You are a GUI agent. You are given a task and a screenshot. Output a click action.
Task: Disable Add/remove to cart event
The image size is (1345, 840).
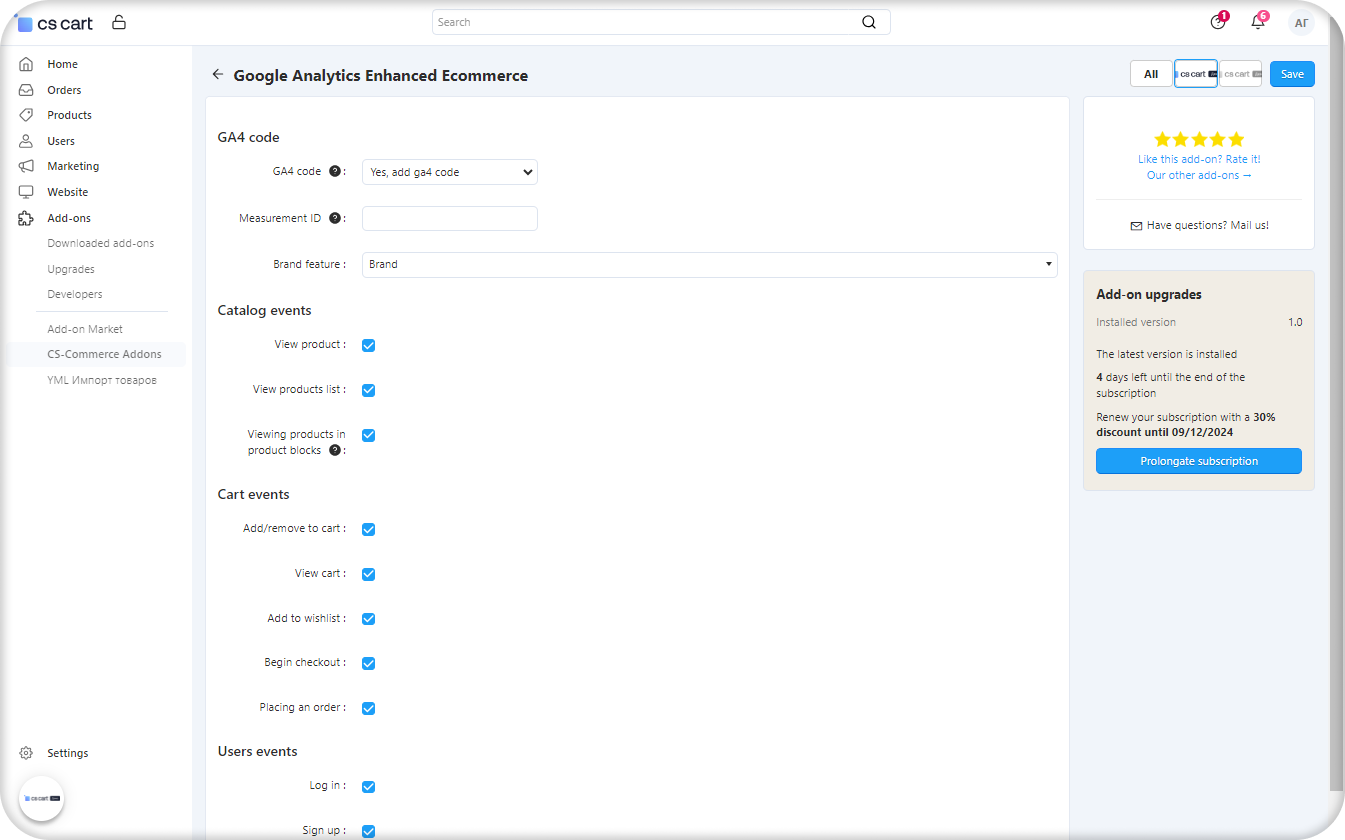click(368, 529)
